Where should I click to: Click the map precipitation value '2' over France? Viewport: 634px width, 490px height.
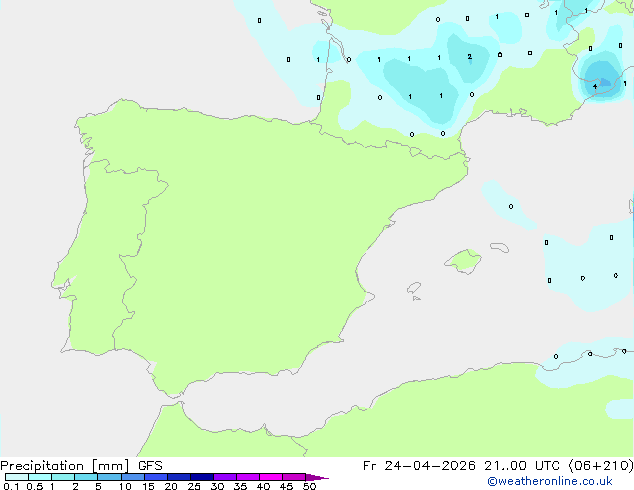pyautogui.click(x=469, y=57)
